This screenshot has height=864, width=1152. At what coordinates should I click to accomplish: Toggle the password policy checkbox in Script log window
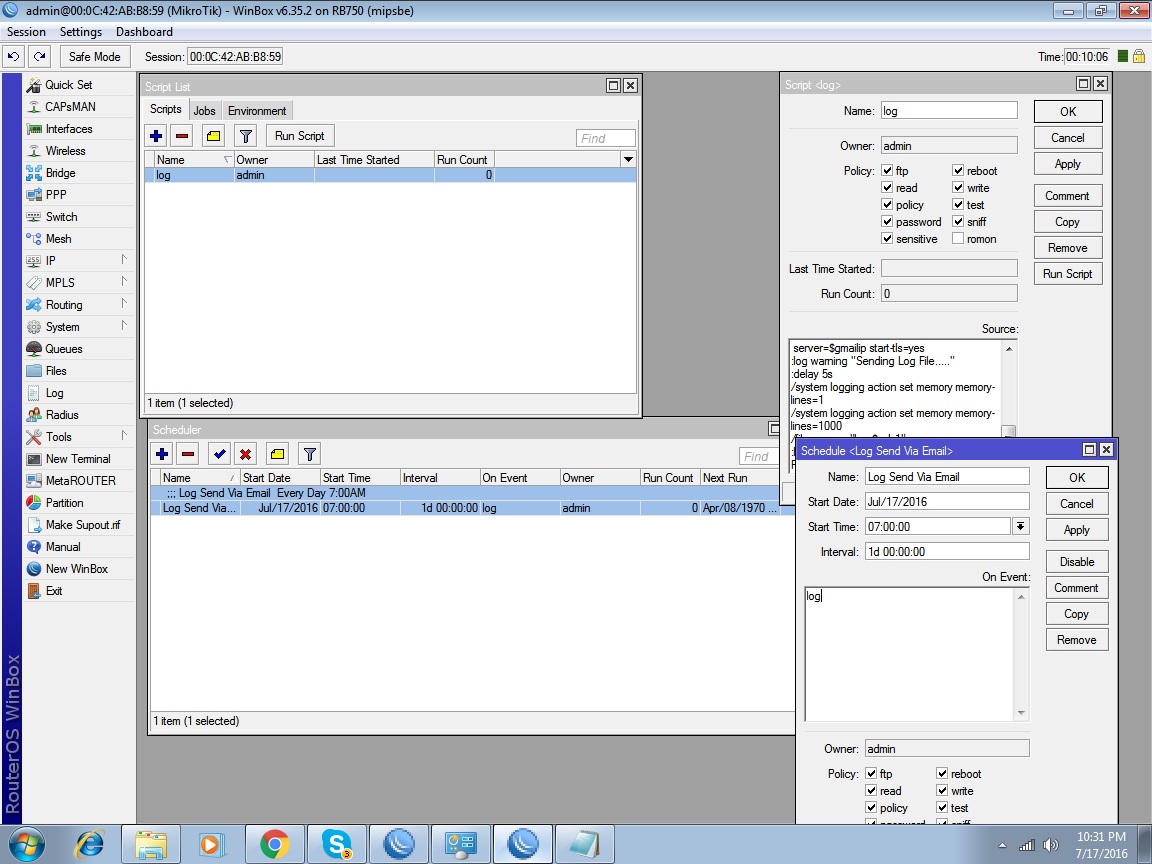(x=887, y=221)
